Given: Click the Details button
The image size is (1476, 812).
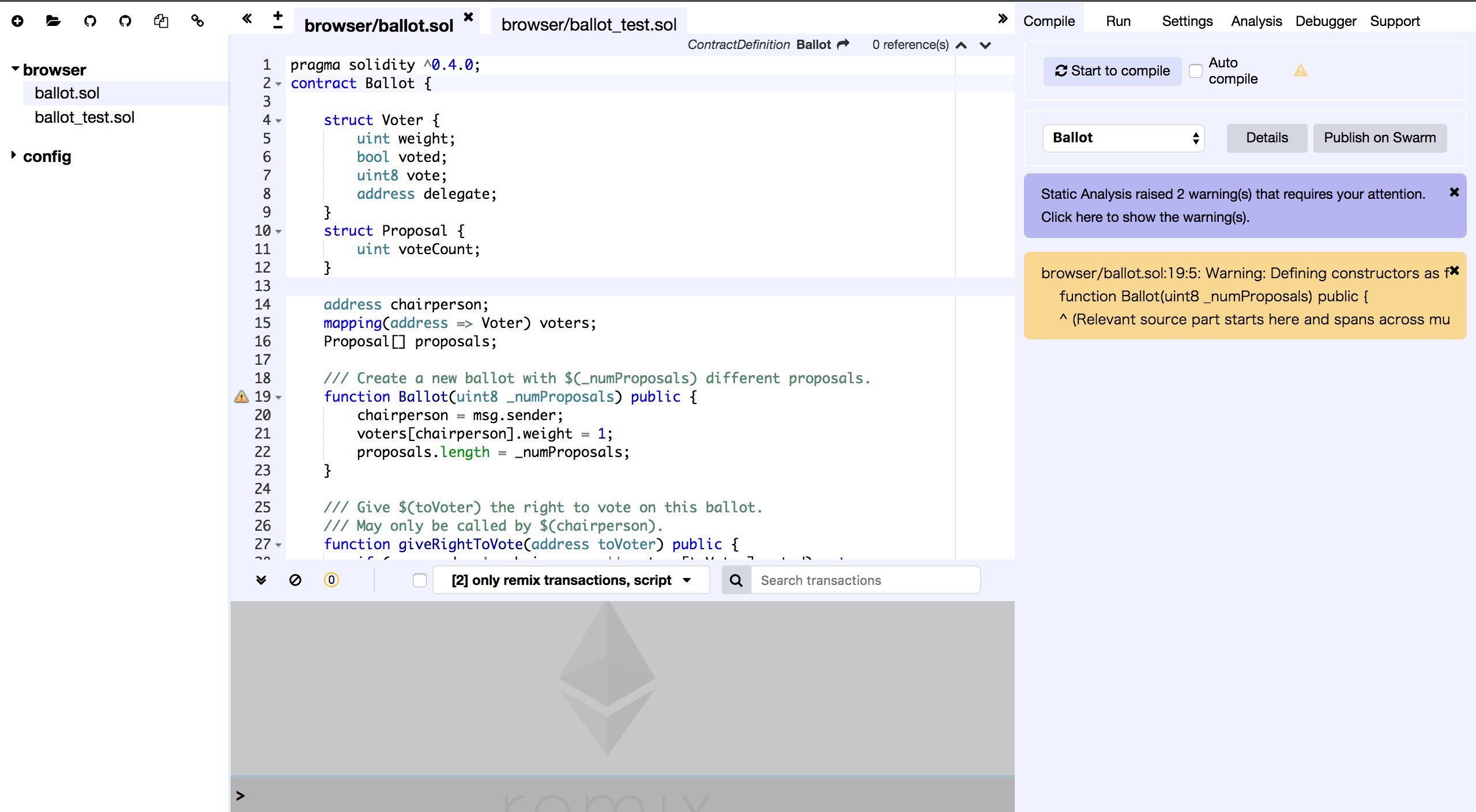Looking at the screenshot, I should pyautogui.click(x=1267, y=138).
